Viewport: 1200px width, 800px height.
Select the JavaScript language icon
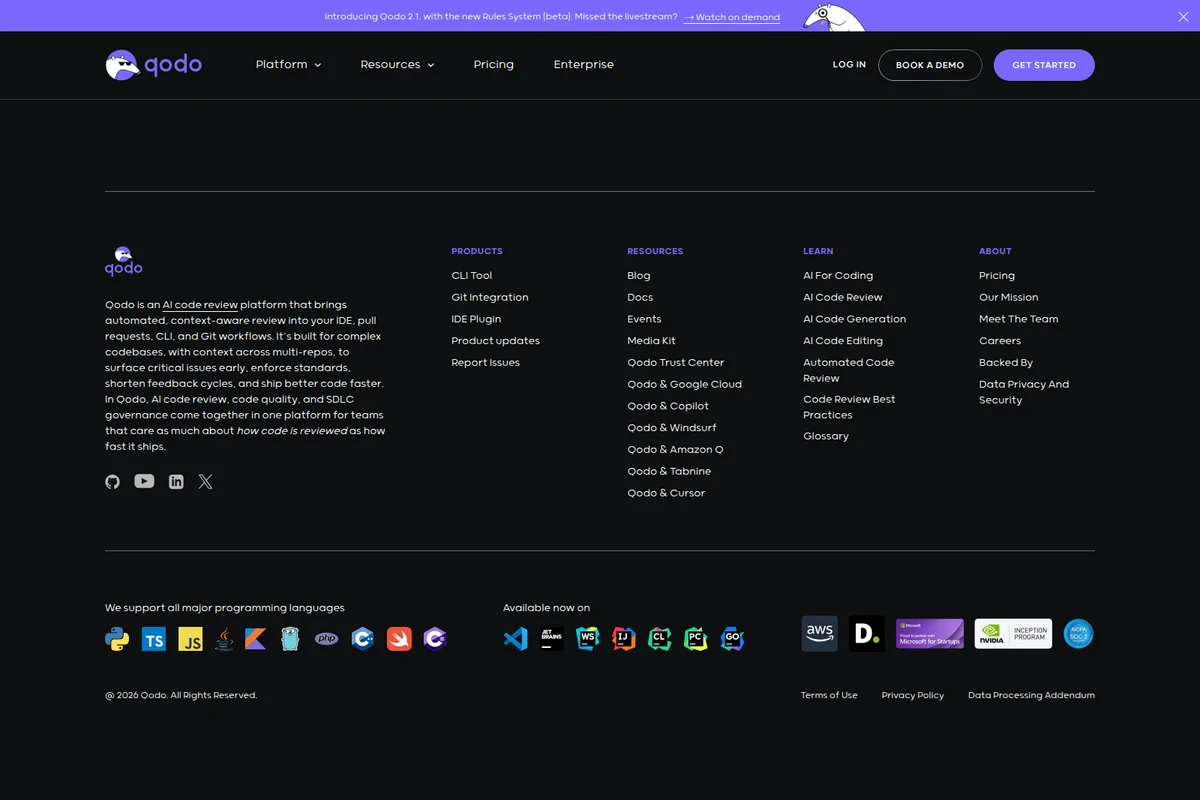[x=190, y=638]
